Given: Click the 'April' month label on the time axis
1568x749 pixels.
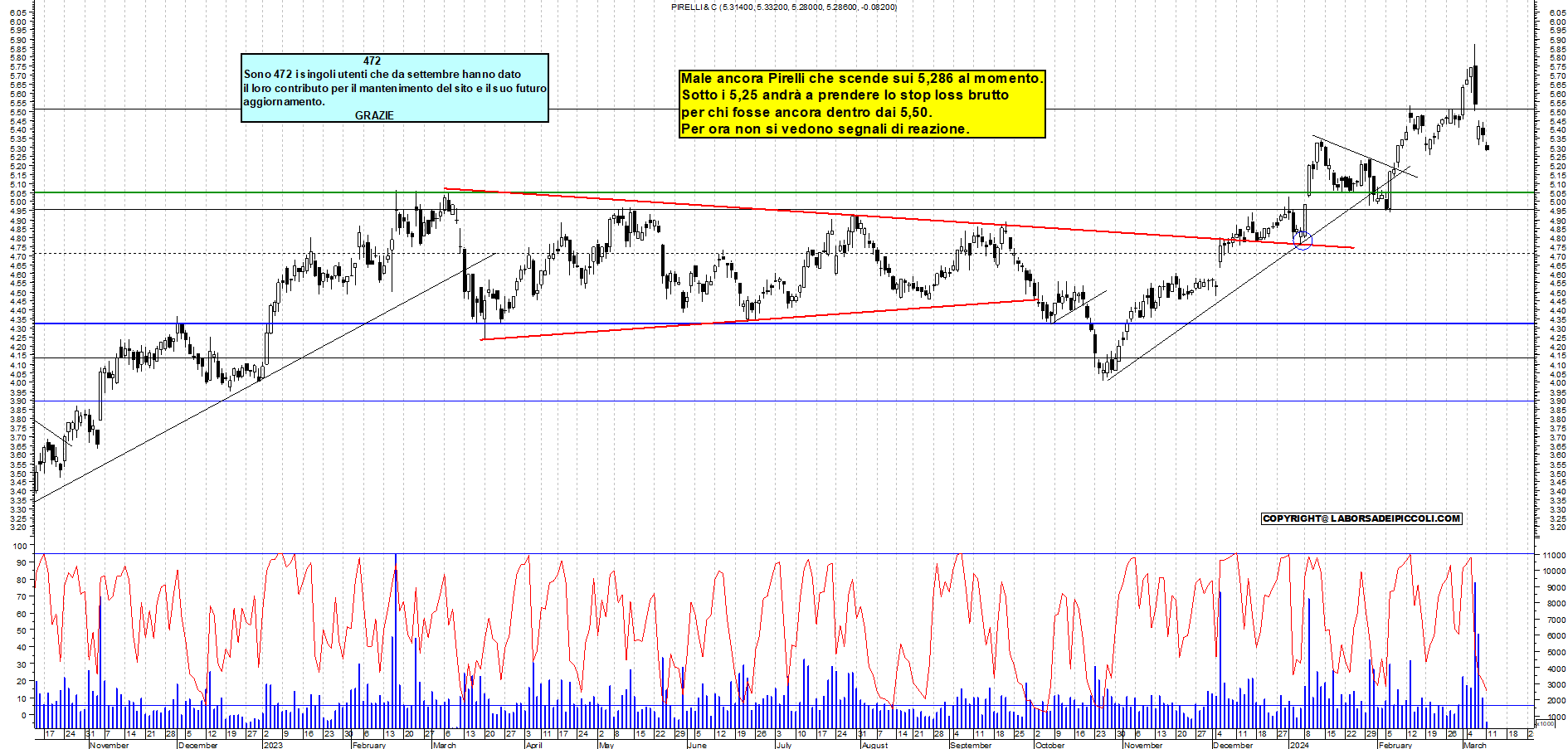Looking at the screenshot, I should tap(533, 745).
